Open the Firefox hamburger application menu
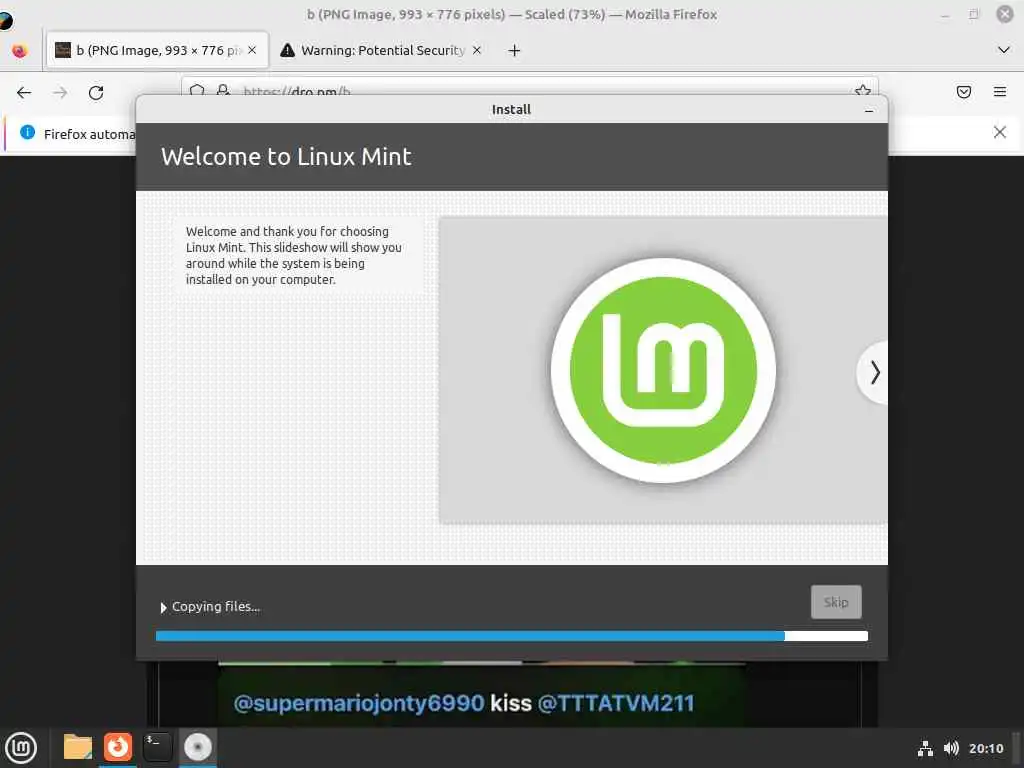The height and width of the screenshot is (768, 1024). tap(999, 92)
